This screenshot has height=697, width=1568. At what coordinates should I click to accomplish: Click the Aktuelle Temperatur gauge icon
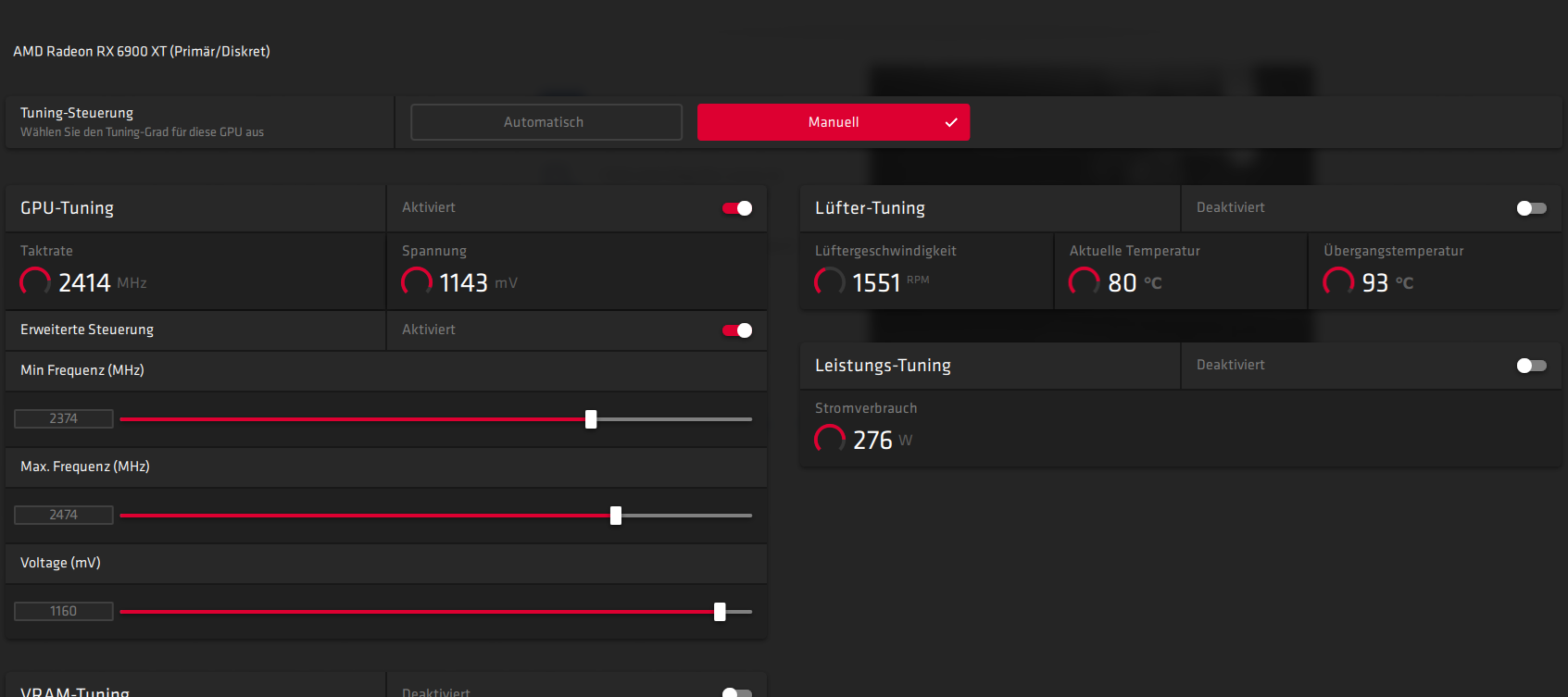click(1085, 282)
